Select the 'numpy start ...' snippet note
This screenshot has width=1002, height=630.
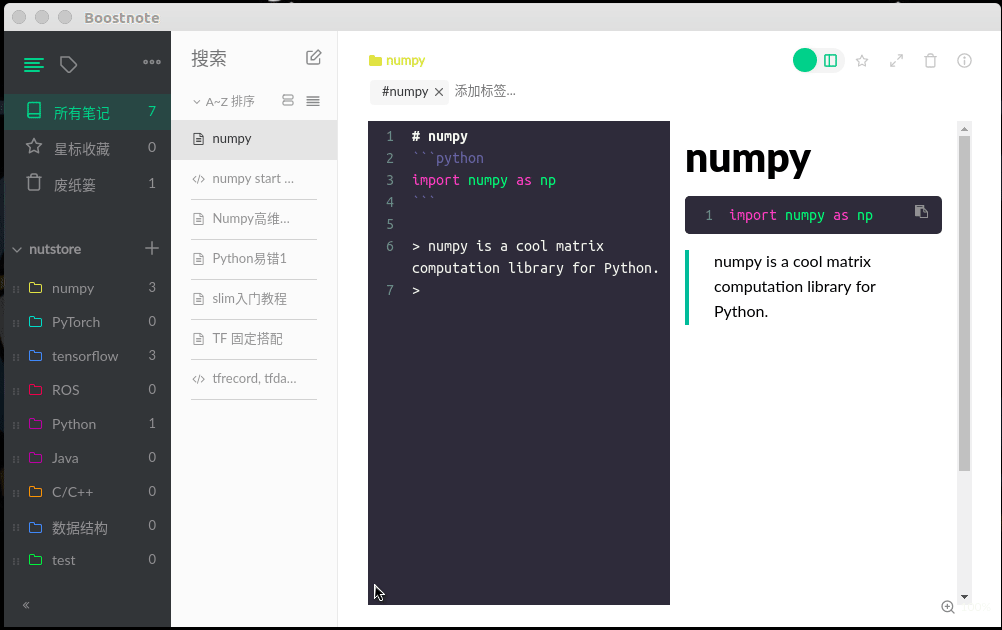coord(254,179)
